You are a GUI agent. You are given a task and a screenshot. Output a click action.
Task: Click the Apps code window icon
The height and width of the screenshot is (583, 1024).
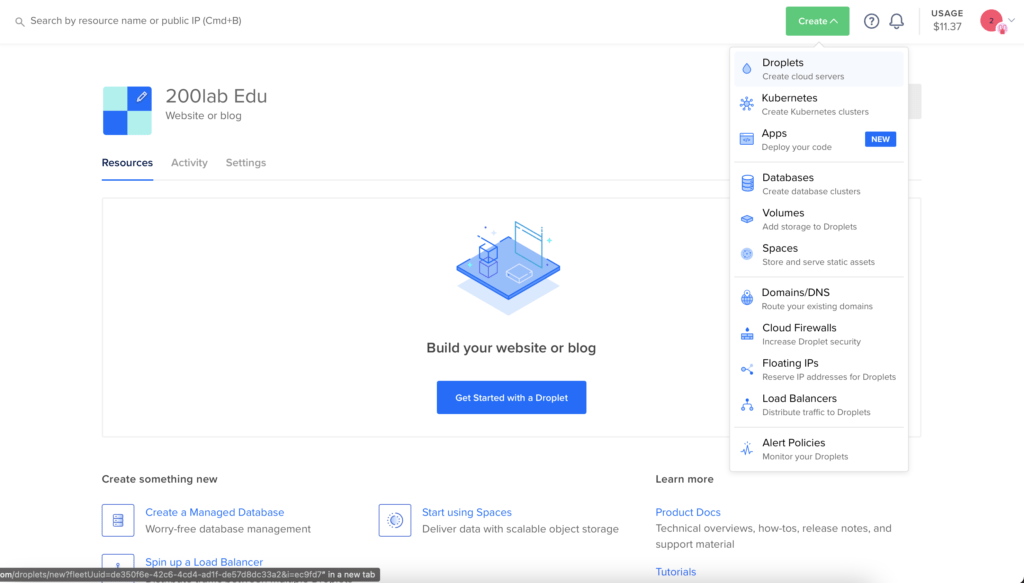(746, 139)
